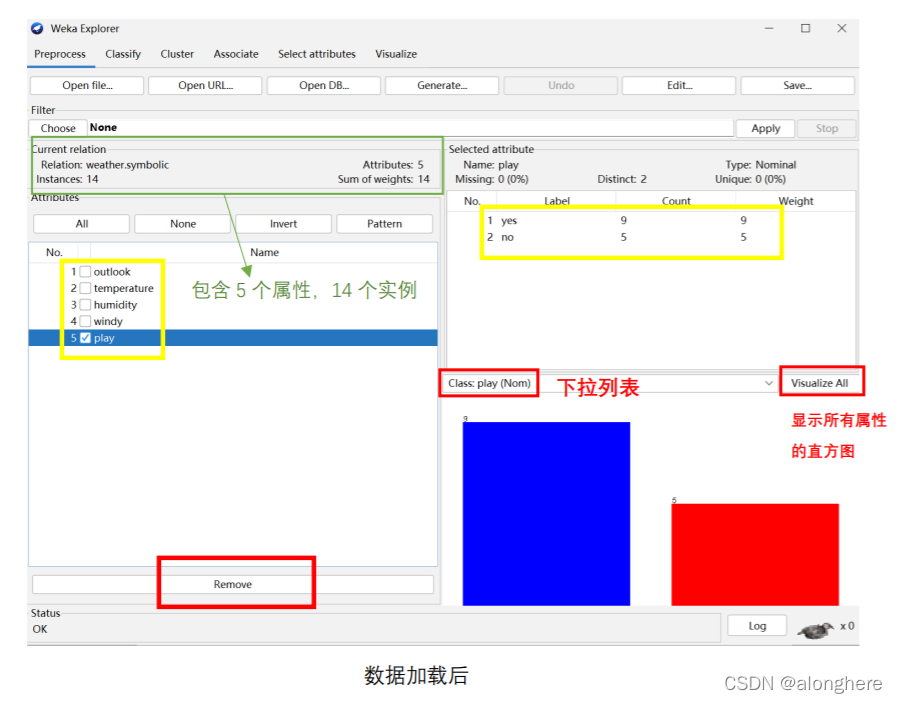Viewport: 897px width, 703px height.
Task: Tick the outlook attribute checkbox
Action: (85, 271)
